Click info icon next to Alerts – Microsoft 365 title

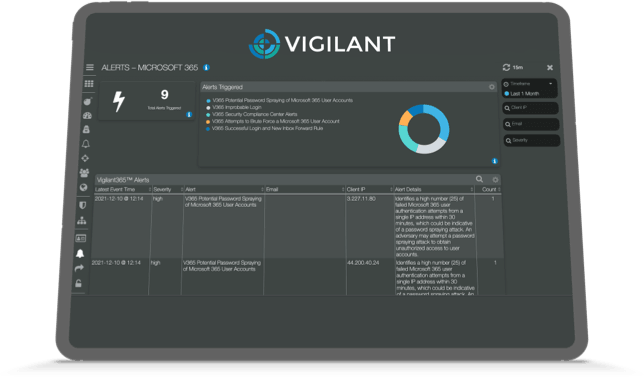[x=206, y=67]
